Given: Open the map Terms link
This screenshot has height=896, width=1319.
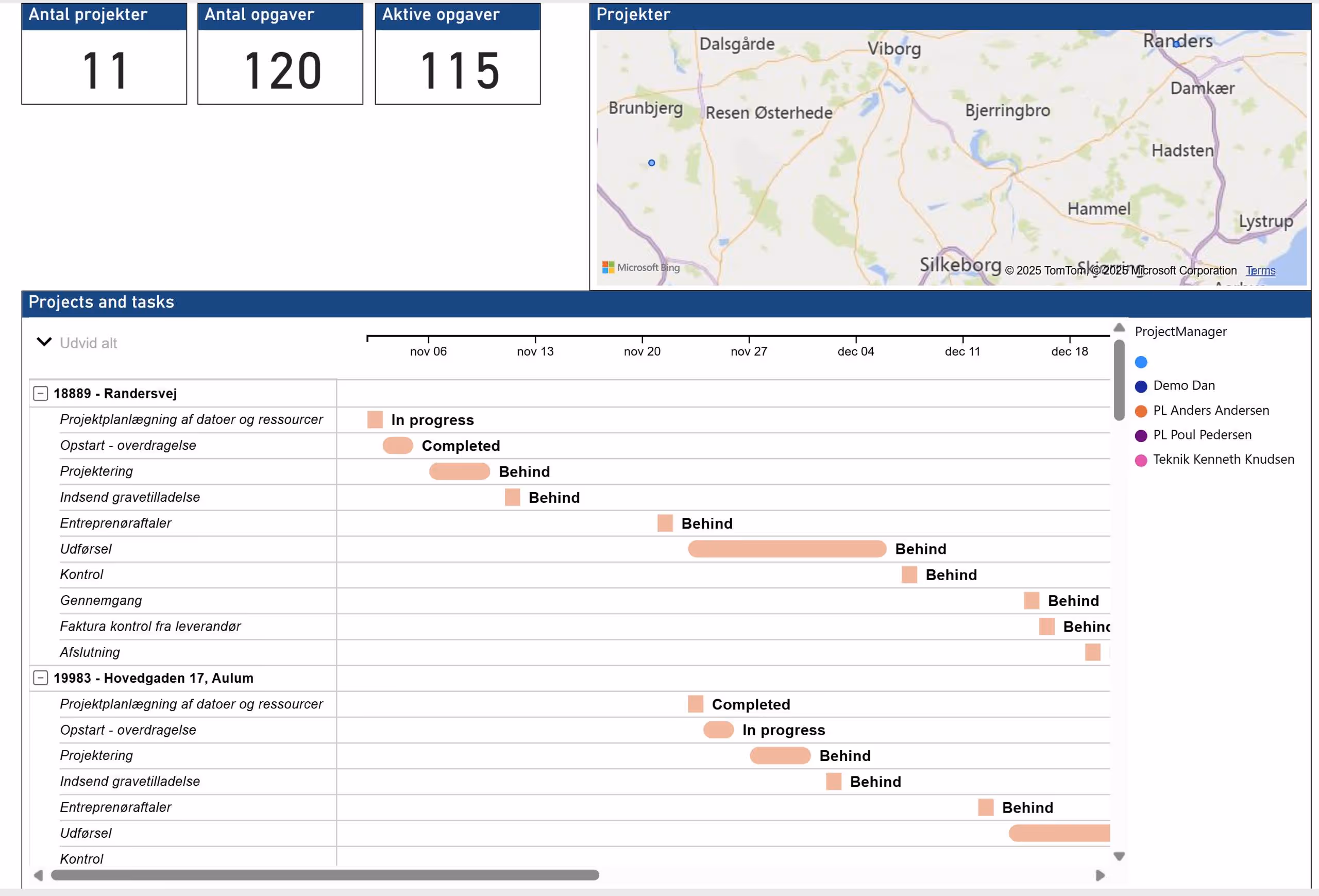Looking at the screenshot, I should pos(1260,271).
